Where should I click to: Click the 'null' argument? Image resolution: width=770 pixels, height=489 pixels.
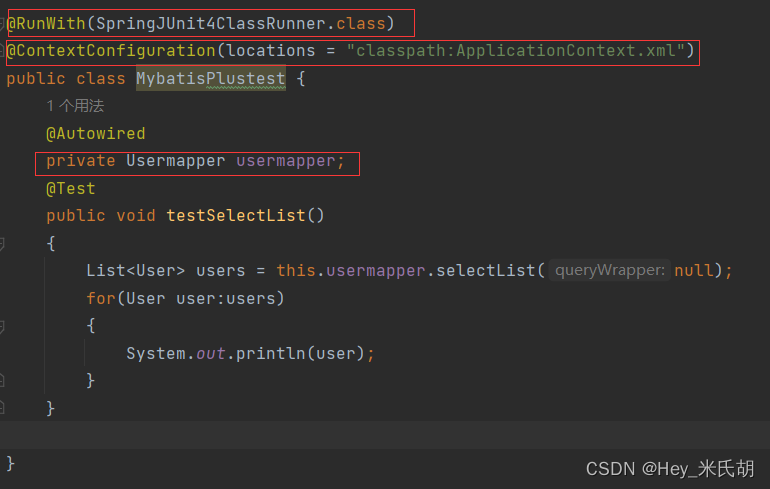coord(693,271)
